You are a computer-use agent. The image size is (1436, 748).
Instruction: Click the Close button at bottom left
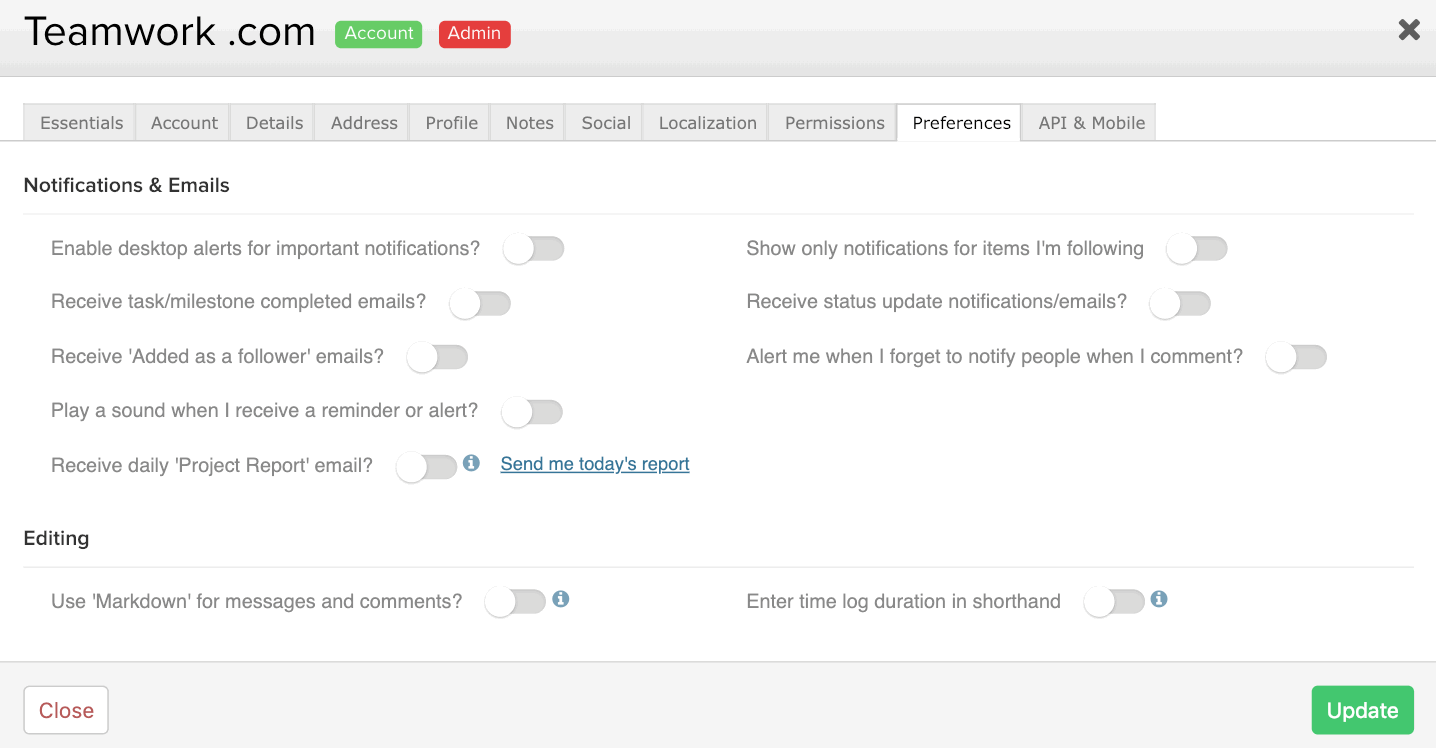(x=66, y=710)
